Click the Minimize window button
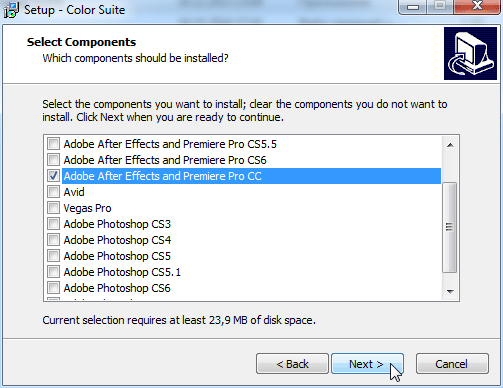 pyautogui.click(x=413, y=7)
